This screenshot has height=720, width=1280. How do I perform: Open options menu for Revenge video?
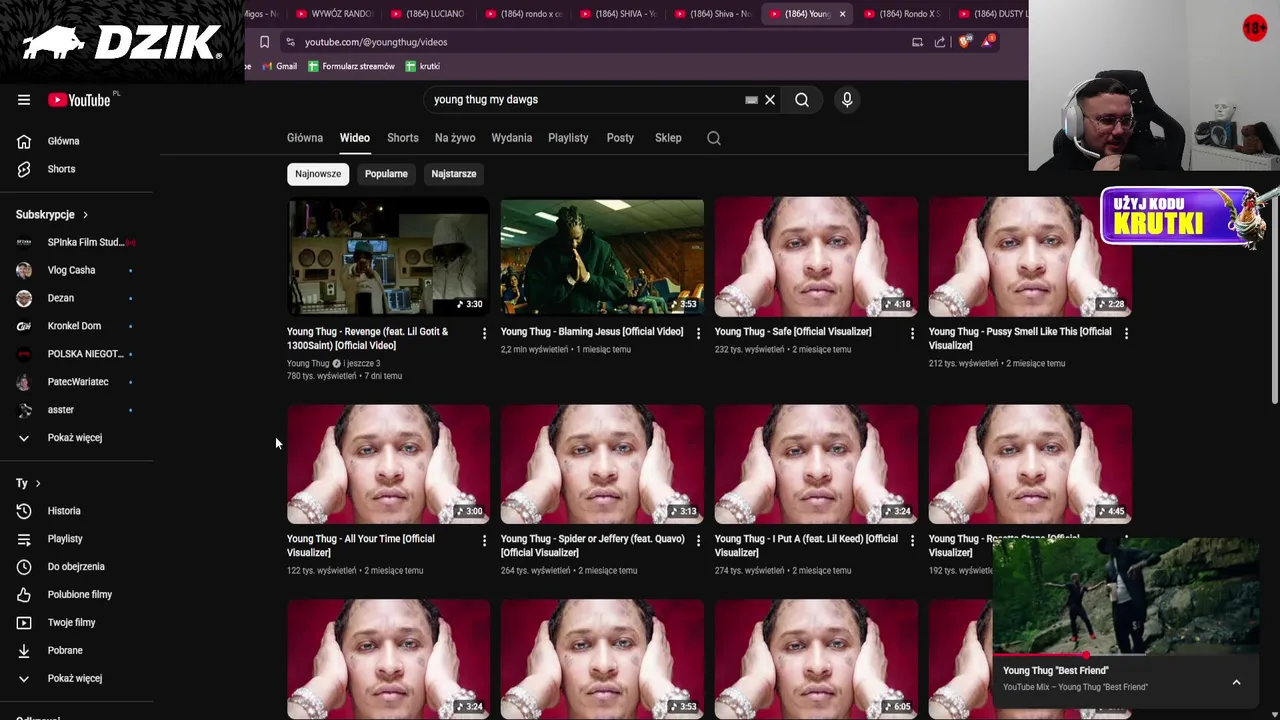tap(484, 333)
